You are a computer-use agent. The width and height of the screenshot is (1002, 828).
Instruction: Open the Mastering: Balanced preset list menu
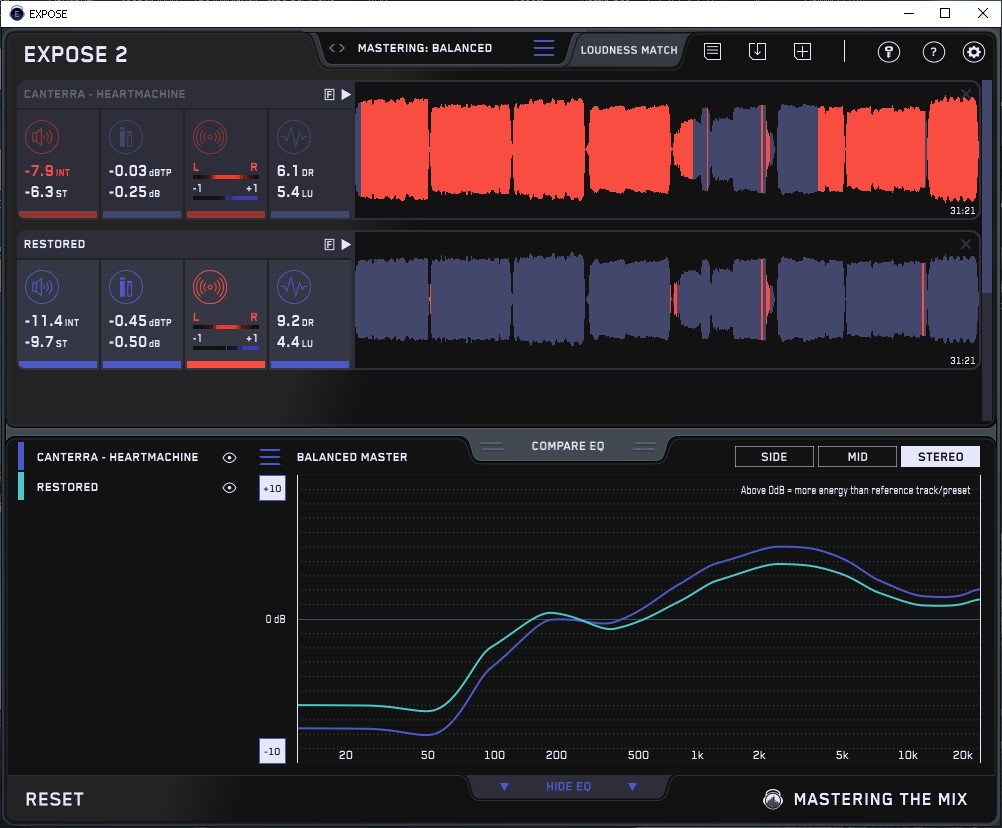pos(543,48)
